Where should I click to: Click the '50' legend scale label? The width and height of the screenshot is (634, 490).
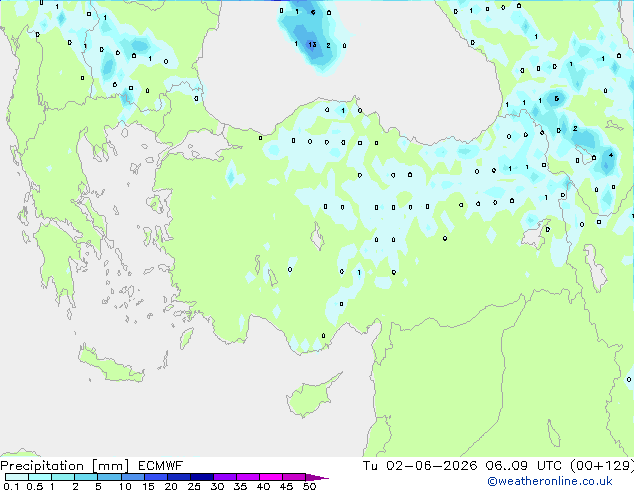pyautogui.click(x=310, y=486)
